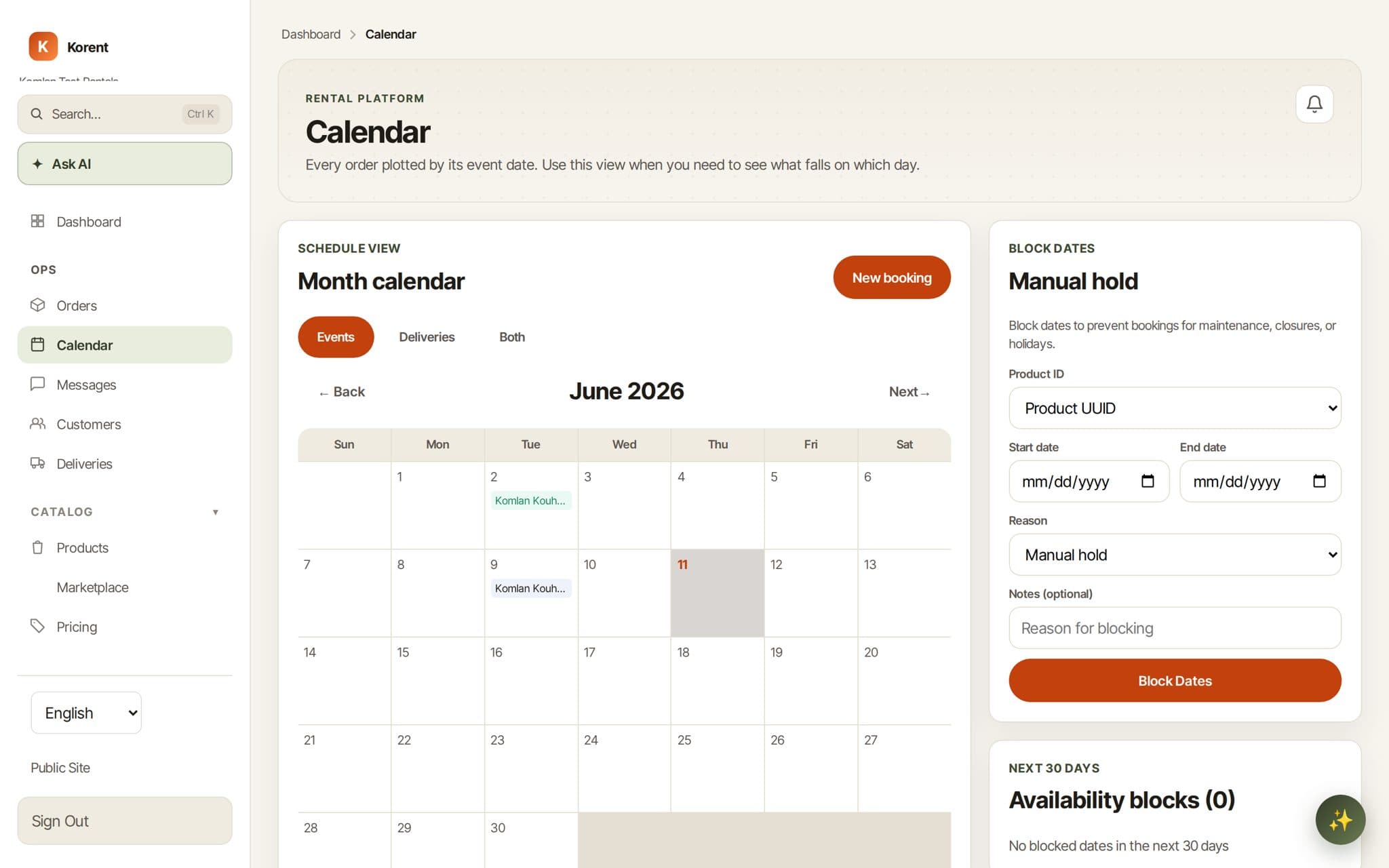
Task: Click the Customers people icon
Action: [x=38, y=424]
